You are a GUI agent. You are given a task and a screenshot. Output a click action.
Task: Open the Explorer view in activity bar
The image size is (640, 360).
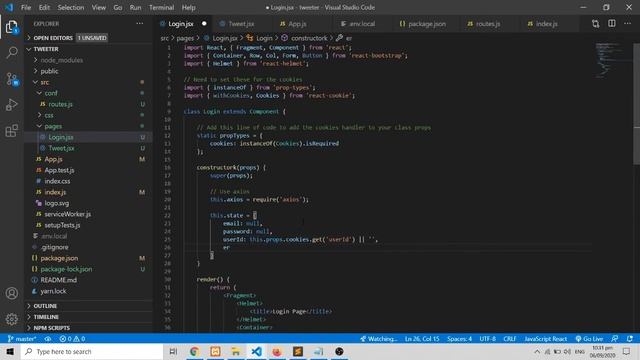tap(11, 27)
